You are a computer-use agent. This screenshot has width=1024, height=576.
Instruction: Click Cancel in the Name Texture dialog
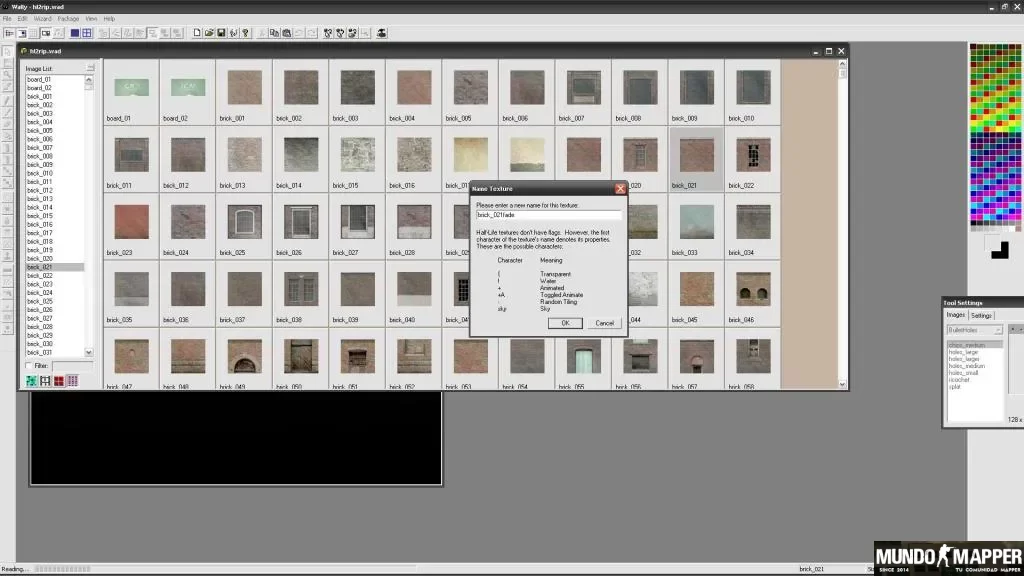(605, 323)
